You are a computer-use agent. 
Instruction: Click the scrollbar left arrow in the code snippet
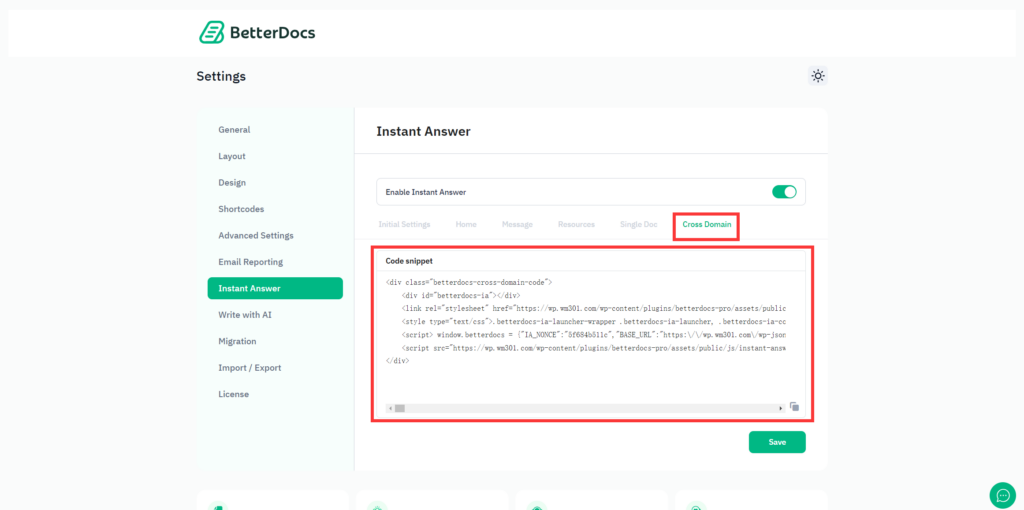click(390, 408)
